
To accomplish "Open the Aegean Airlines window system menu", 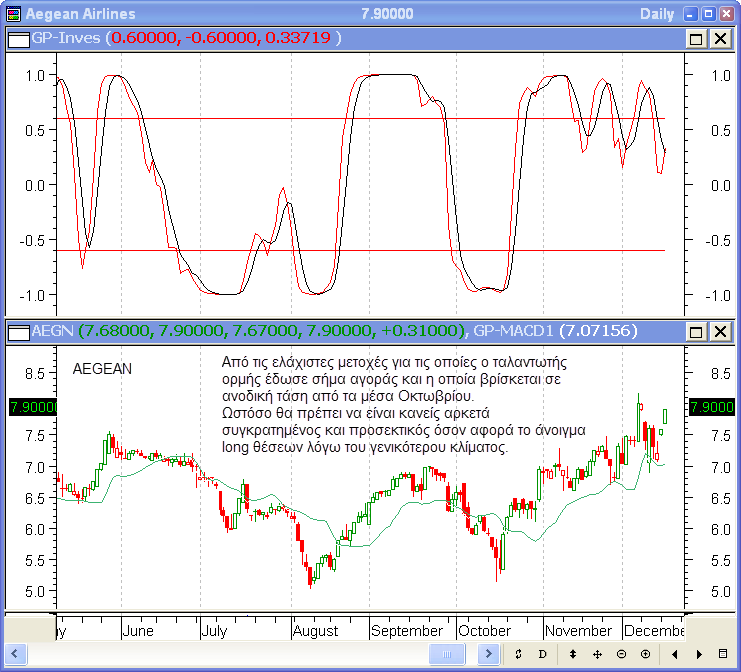I will pos(12,14).
